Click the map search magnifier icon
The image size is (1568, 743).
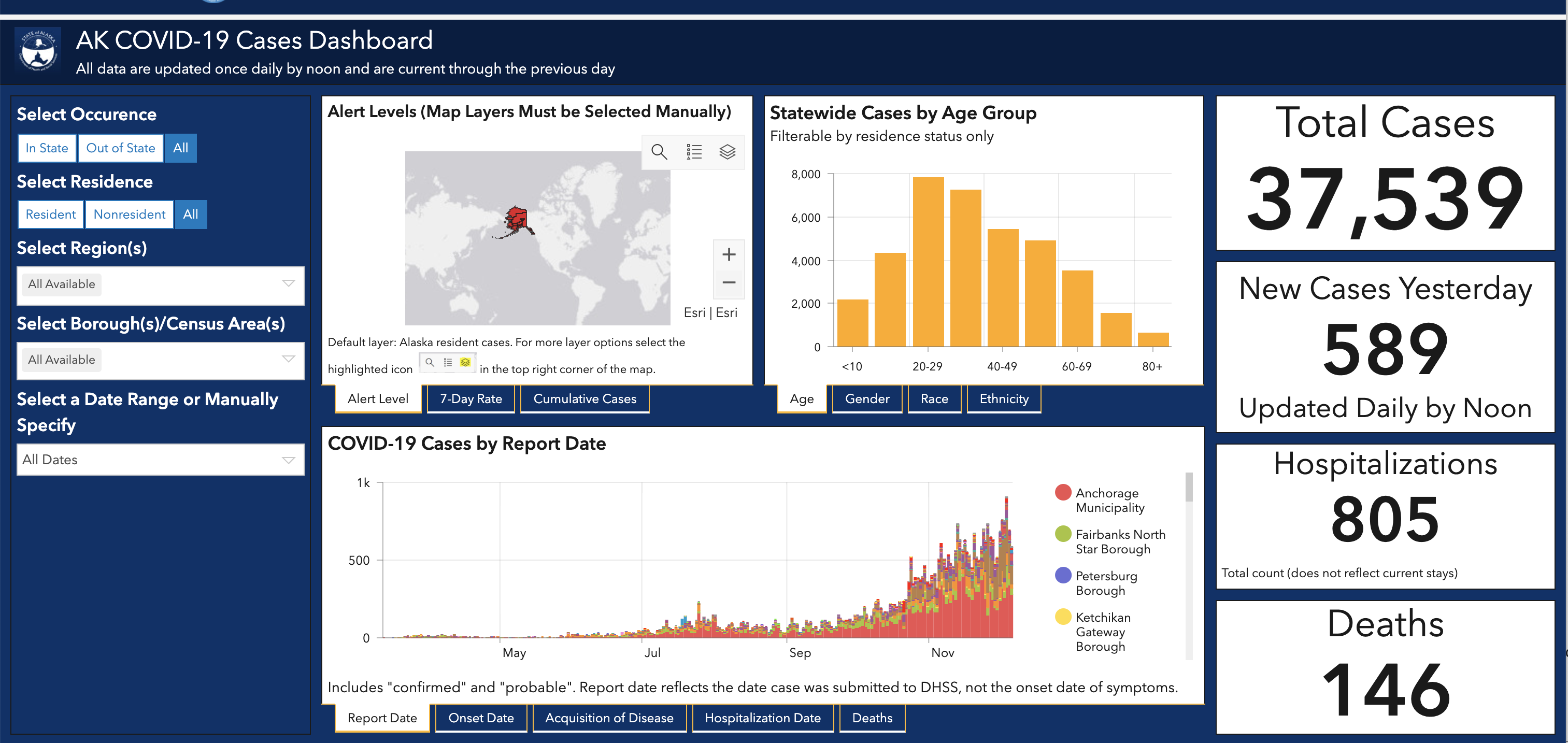[x=659, y=151]
